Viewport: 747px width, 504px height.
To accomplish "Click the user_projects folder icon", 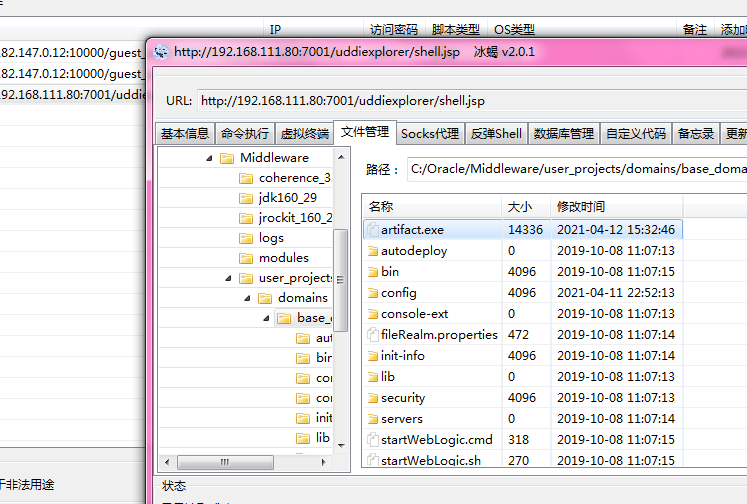I will point(246,278).
